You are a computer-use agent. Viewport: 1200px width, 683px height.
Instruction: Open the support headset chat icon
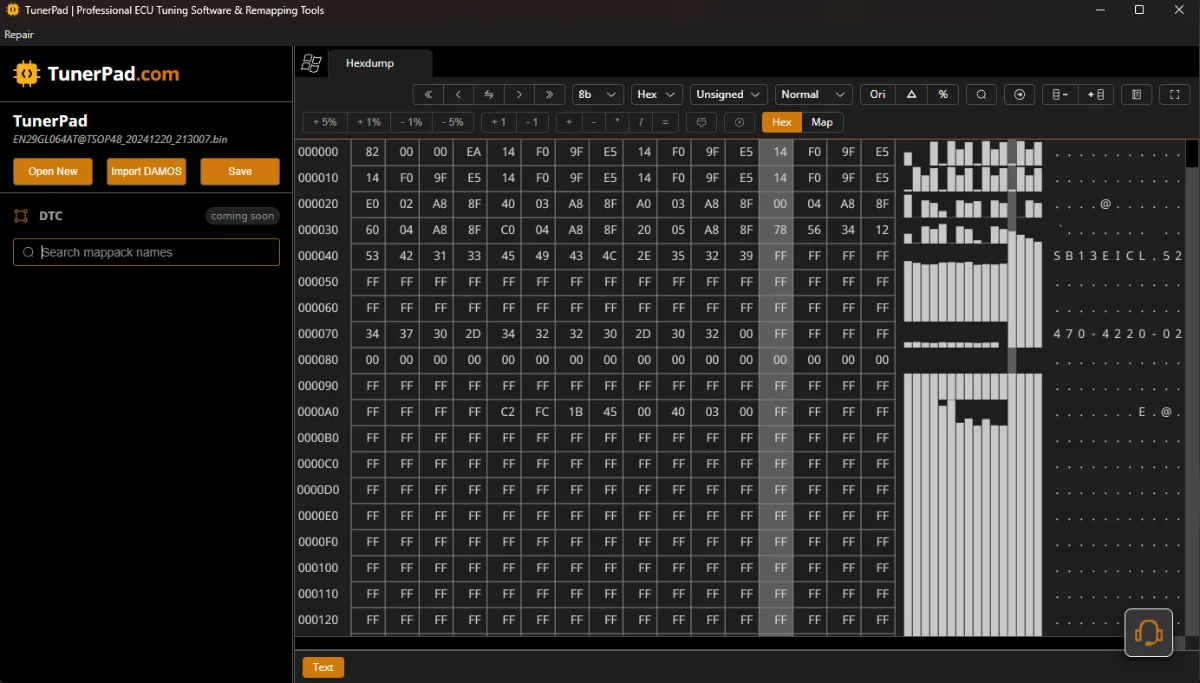1148,632
